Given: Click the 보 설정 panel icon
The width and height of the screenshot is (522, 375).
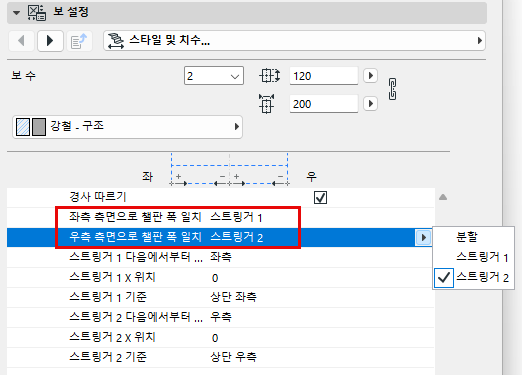Looking at the screenshot, I should [x=37, y=13].
